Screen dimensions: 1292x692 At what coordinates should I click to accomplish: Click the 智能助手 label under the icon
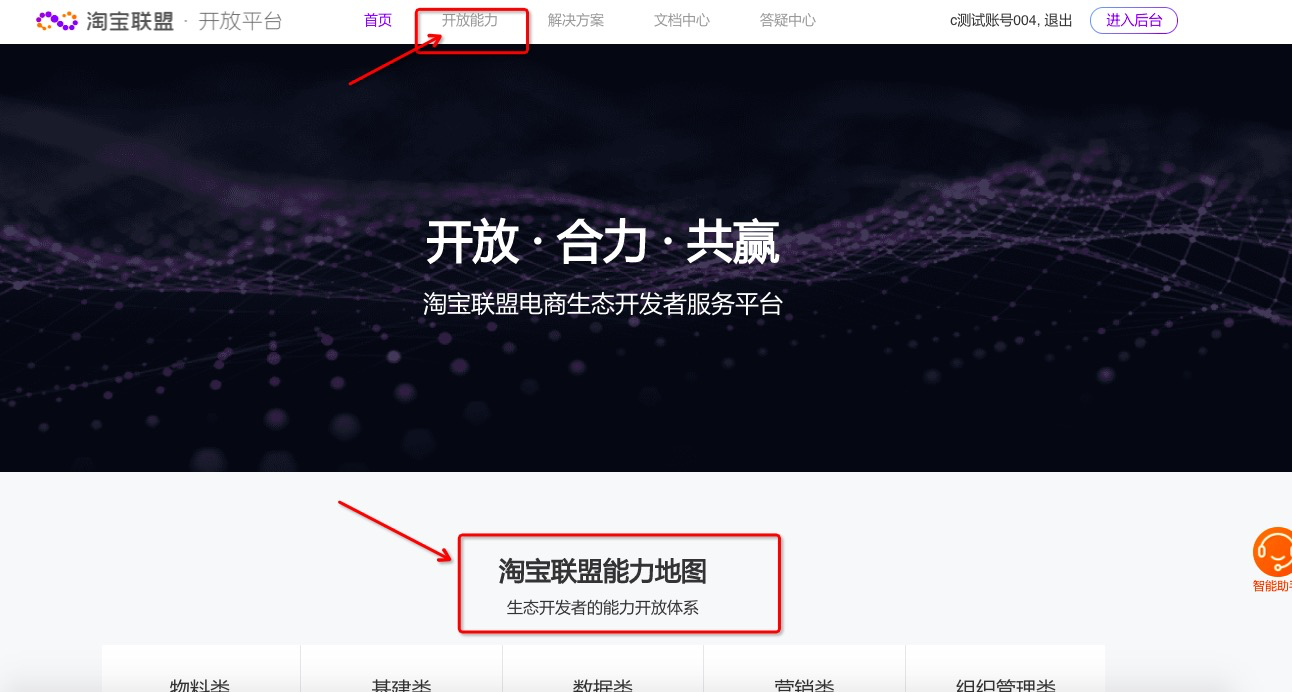[1272, 585]
